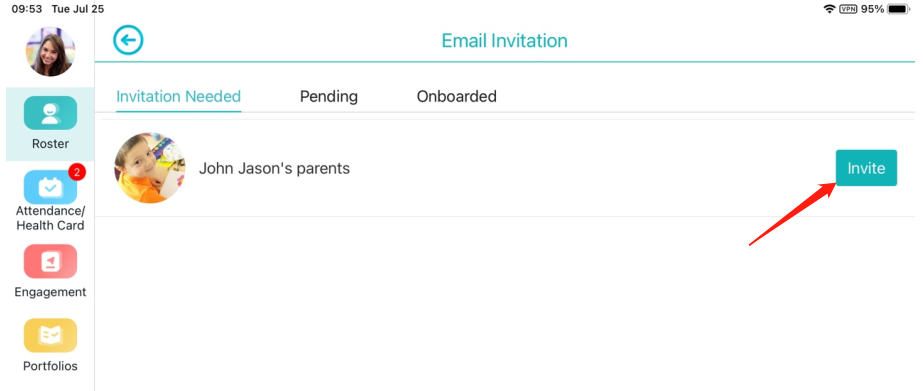Open the Attendance/Health Card calendar icon

[50, 187]
